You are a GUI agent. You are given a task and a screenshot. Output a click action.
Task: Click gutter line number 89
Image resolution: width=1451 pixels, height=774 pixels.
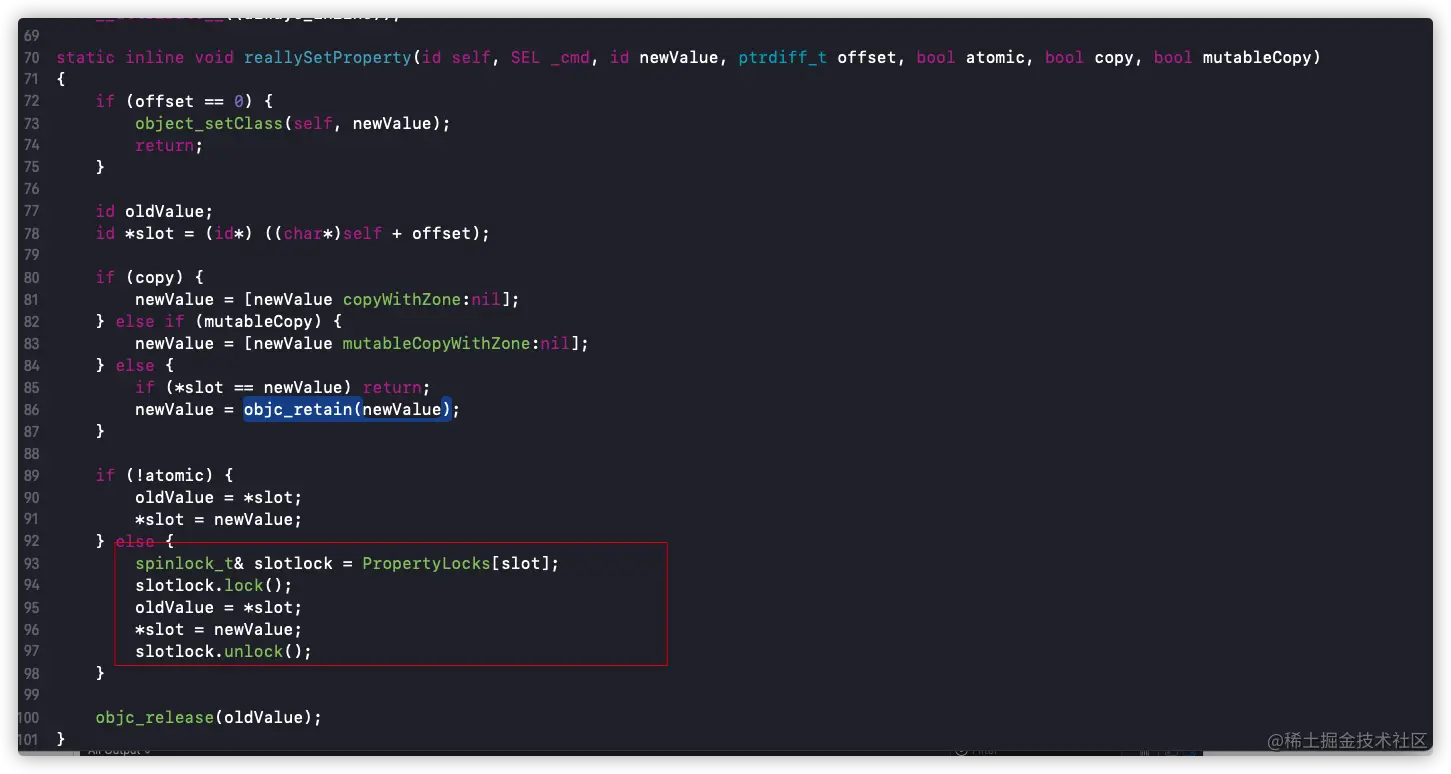pyautogui.click(x=30, y=475)
